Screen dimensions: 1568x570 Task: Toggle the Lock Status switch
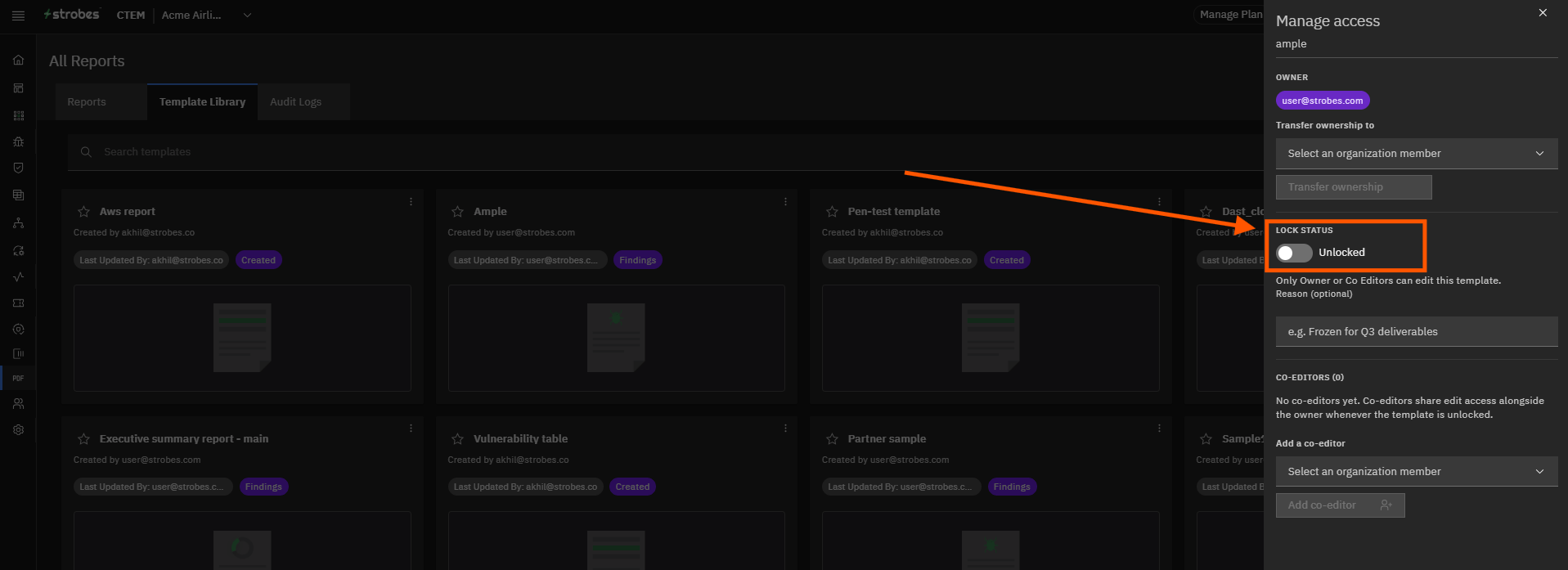pos(1294,253)
